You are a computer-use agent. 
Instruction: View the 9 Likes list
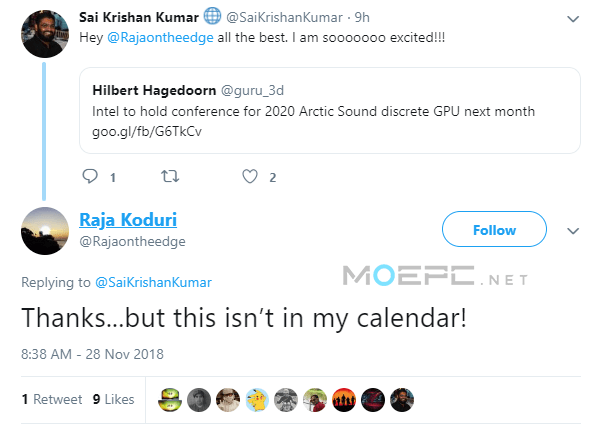pyautogui.click(x=114, y=399)
